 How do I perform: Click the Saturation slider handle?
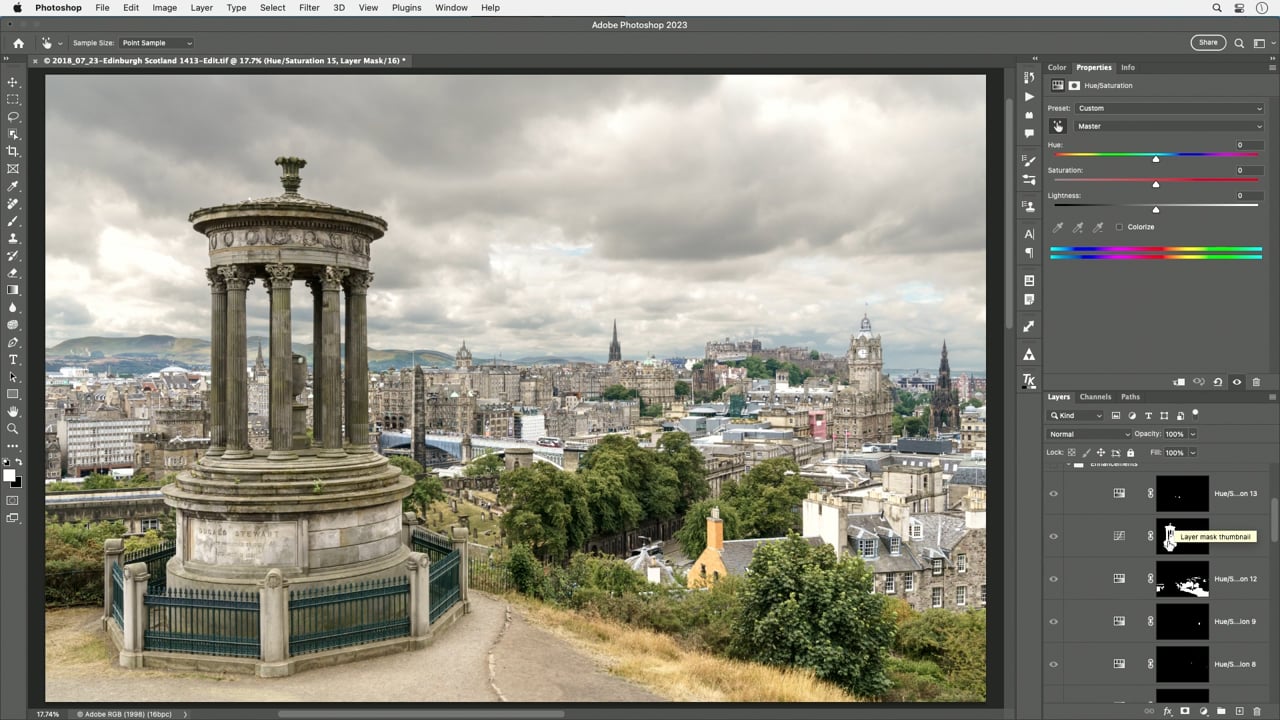coord(1156,184)
